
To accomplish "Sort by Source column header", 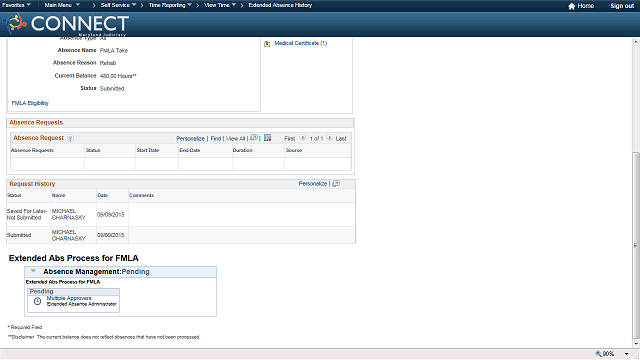I will (x=294, y=150).
